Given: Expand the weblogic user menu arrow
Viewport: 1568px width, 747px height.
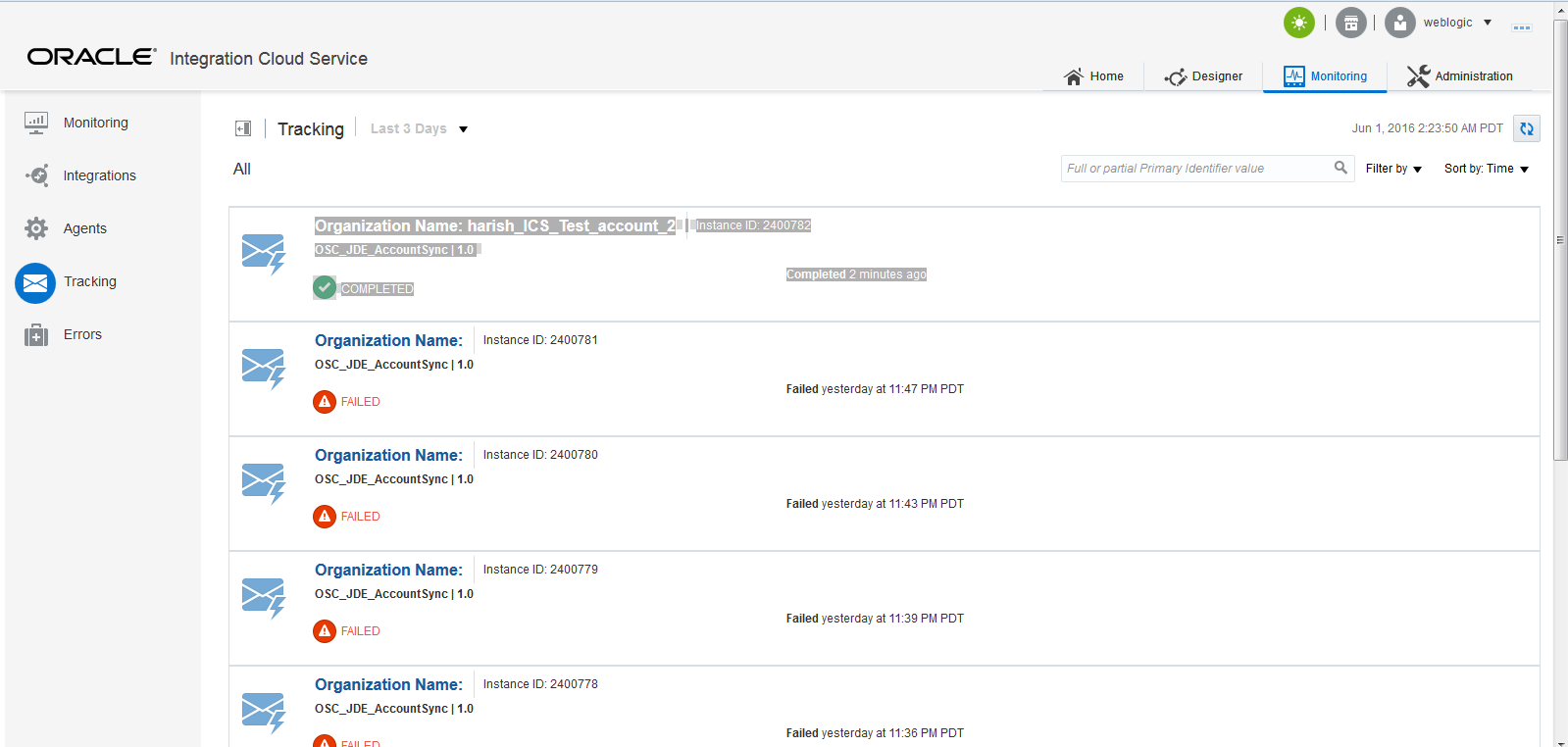Looking at the screenshot, I should coord(1488,23).
